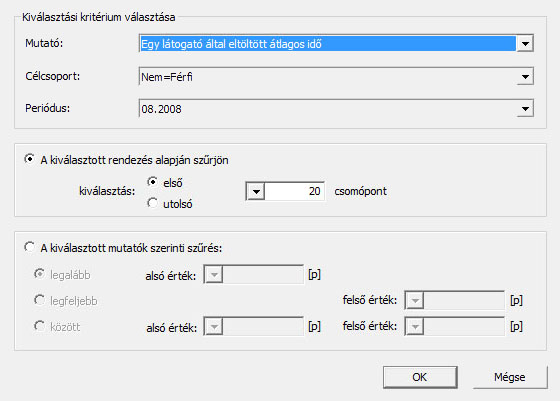The image size is (560, 401).
Task: Open the között row felső érték dropdown
Action: tap(415, 326)
